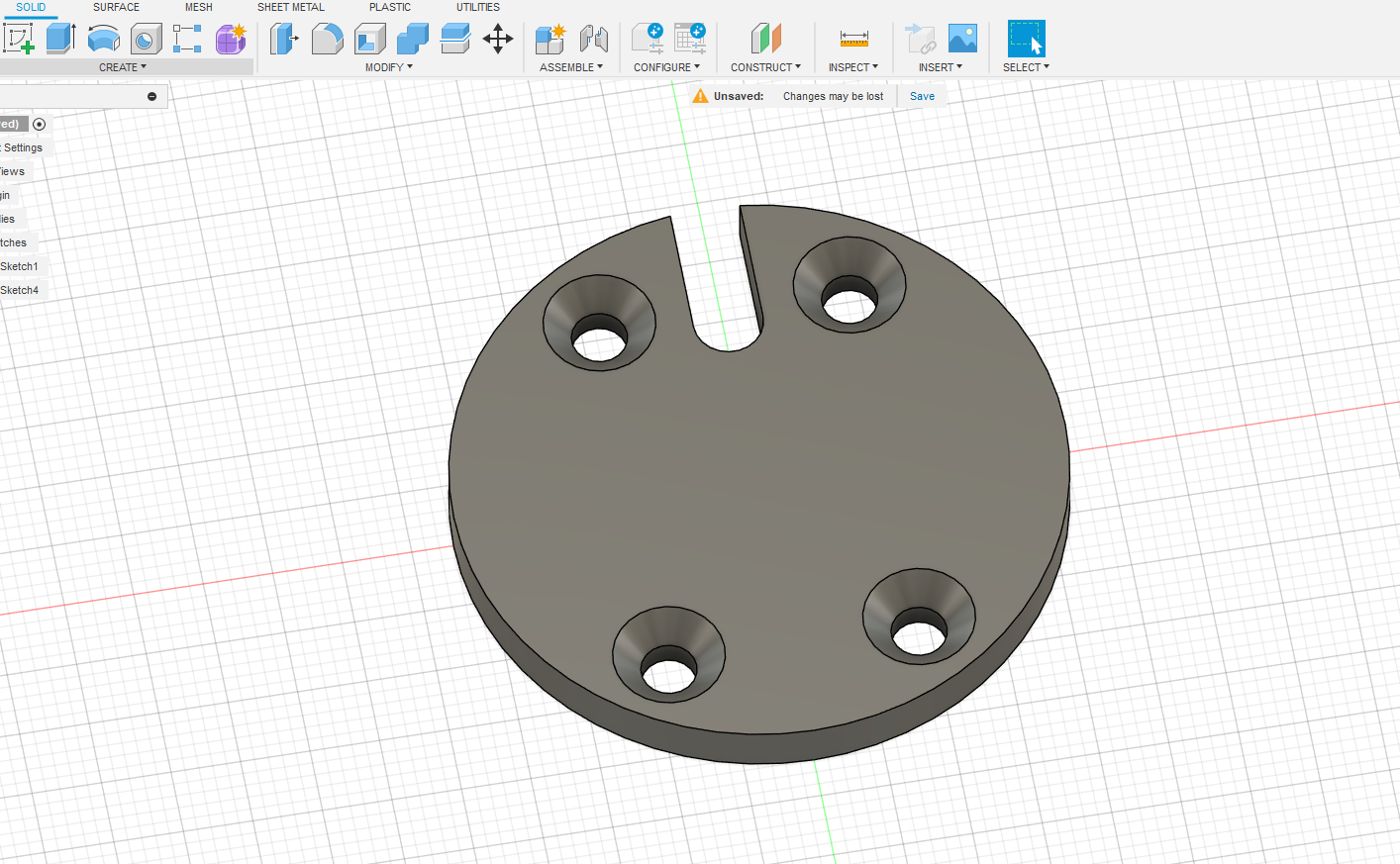Select the upper-left countersunk hole
This screenshot has height=864, width=1400.
pyautogui.click(x=599, y=324)
